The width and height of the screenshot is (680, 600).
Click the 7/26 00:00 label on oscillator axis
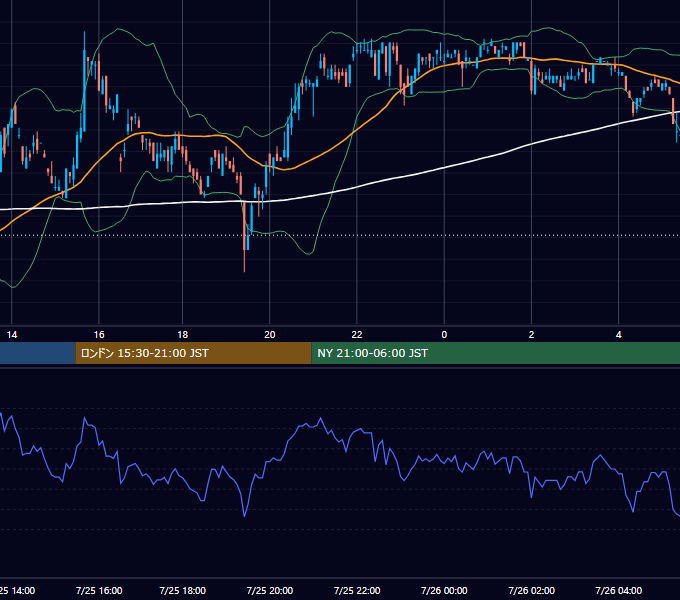point(444,590)
